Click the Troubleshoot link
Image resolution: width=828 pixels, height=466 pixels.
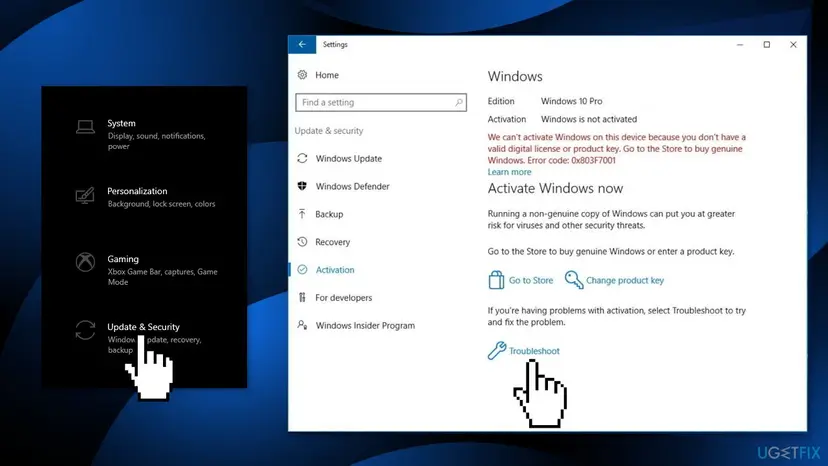coord(534,351)
